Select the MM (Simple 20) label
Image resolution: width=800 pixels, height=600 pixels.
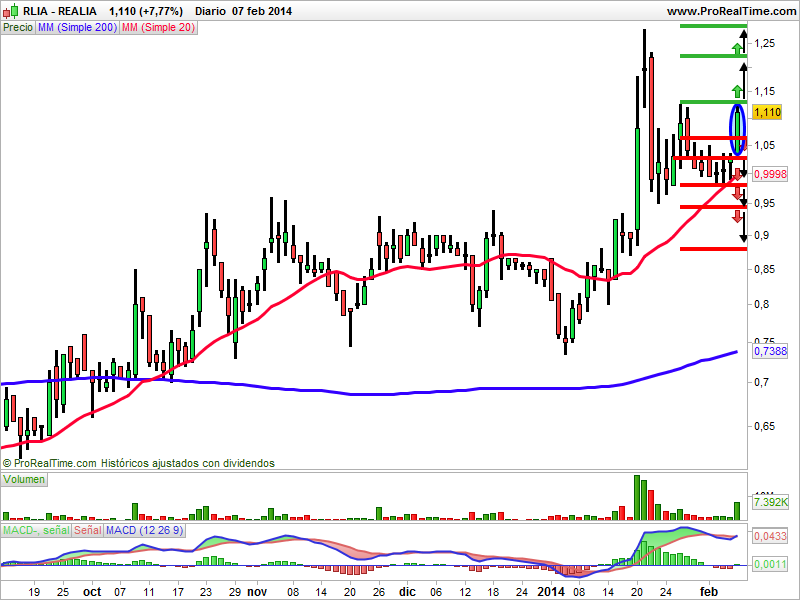pyautogui.click(x=159, y=28)
